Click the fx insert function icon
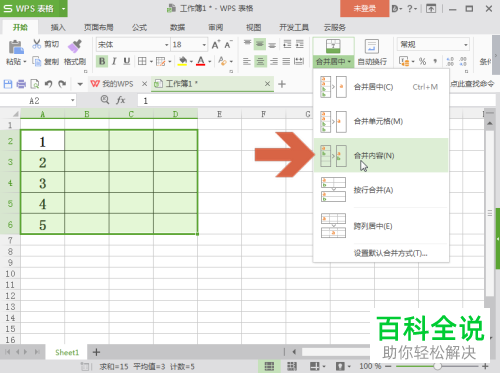The width and height of the screenshot is (500, 373). pyautogui.click(x=121, y=100)
